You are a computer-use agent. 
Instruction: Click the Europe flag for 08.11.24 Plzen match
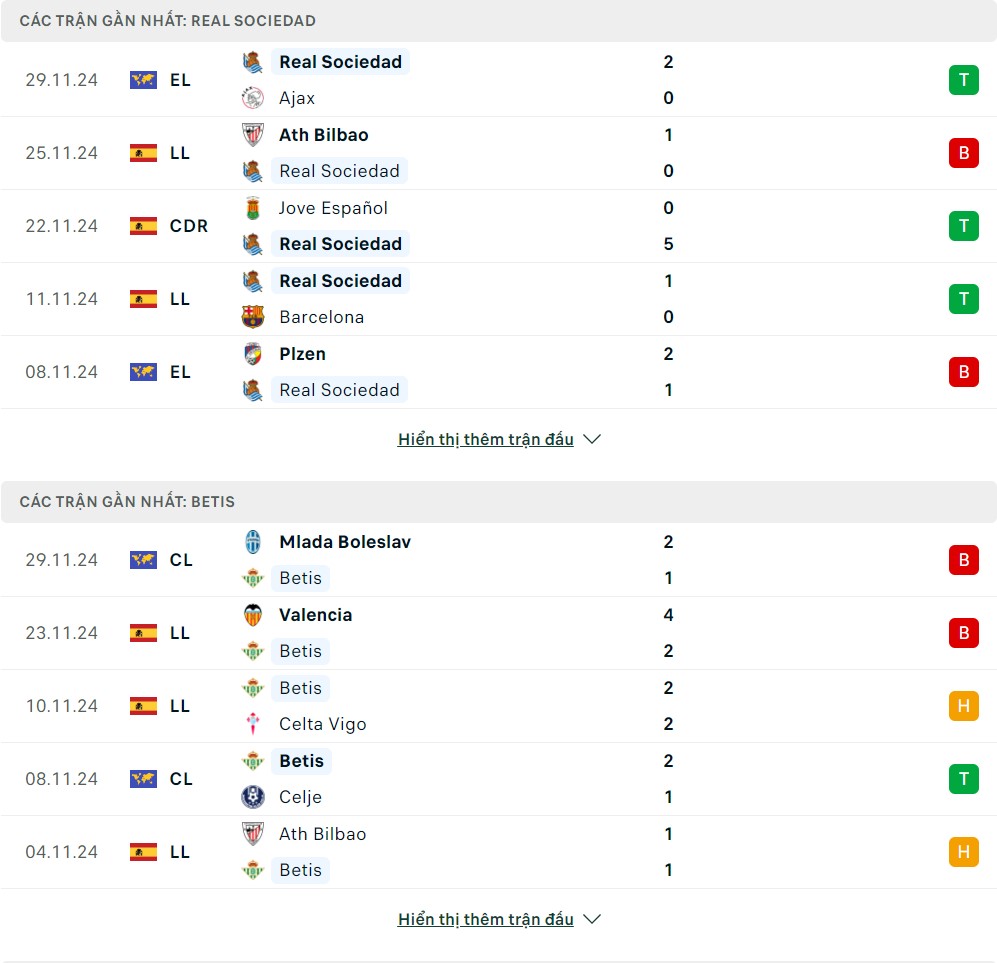coord(143,372)
